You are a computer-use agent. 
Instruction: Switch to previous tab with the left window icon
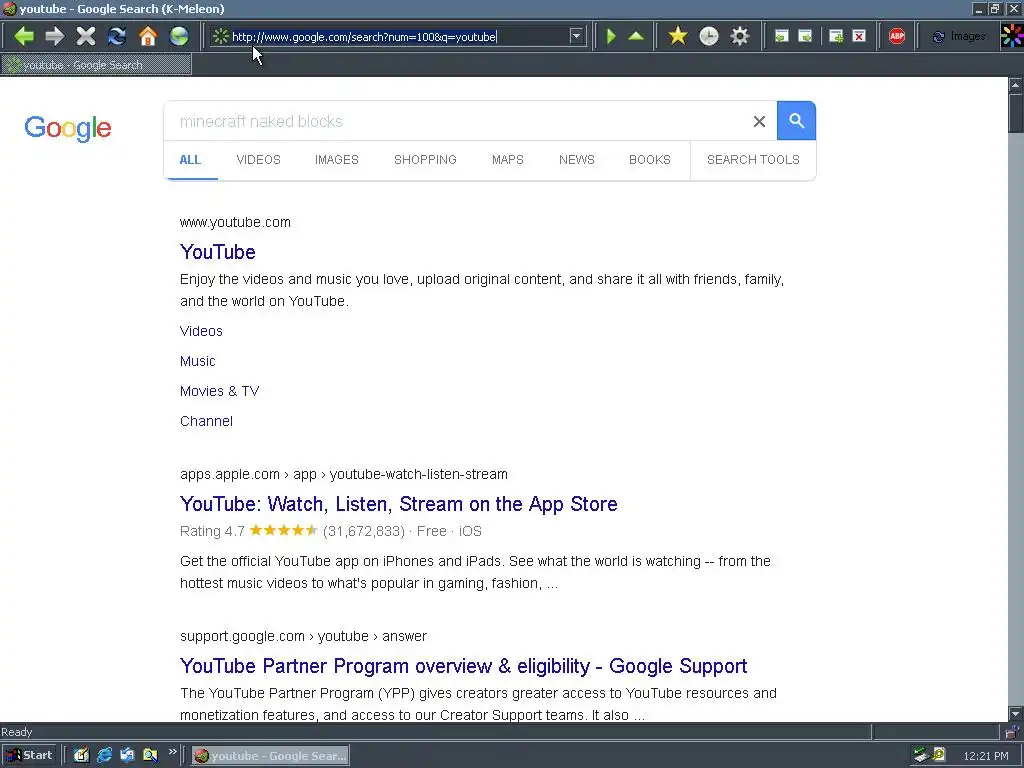click(x=781, y=36)
